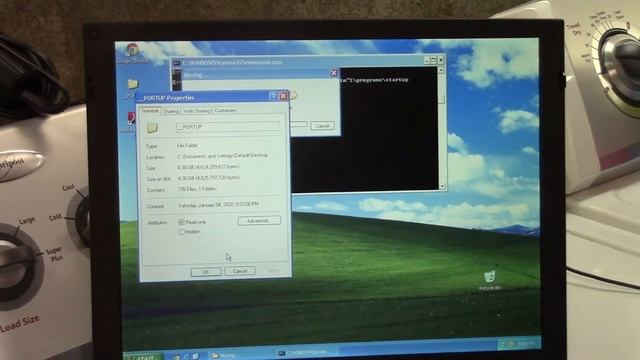Click the 'Size on disk' value text
Viewport: 640px width, 360px height.
coord(209,178)
